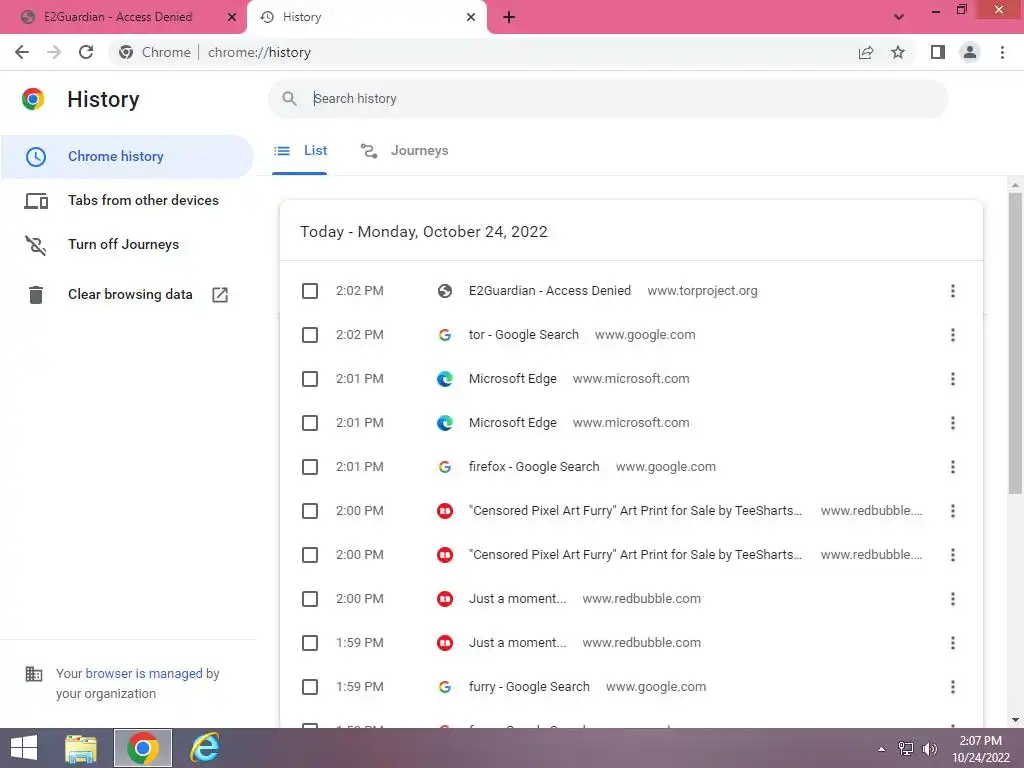Screen dimensions: 1024x768
Task: Open actions menu for E2Guardian entry
Action: [953, 291]
